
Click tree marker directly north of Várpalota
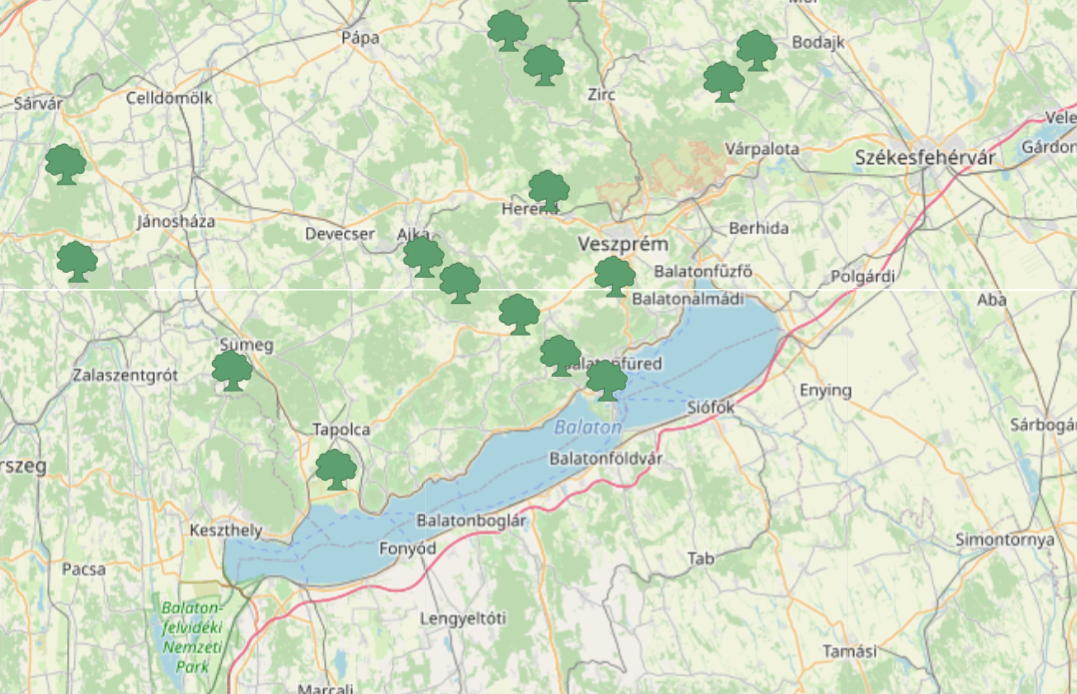pyautogui.click(x=723, y=81)
